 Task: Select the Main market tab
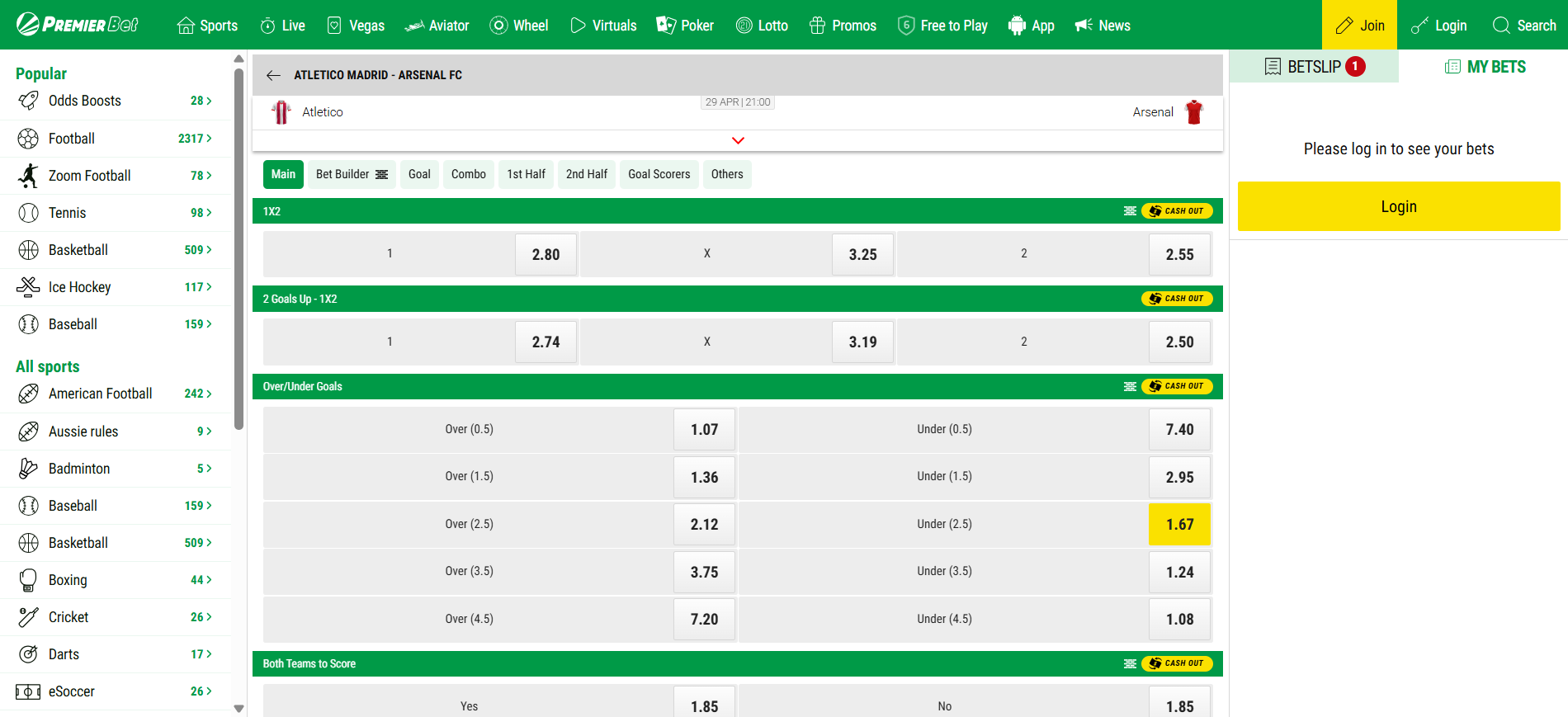(283, 174)
